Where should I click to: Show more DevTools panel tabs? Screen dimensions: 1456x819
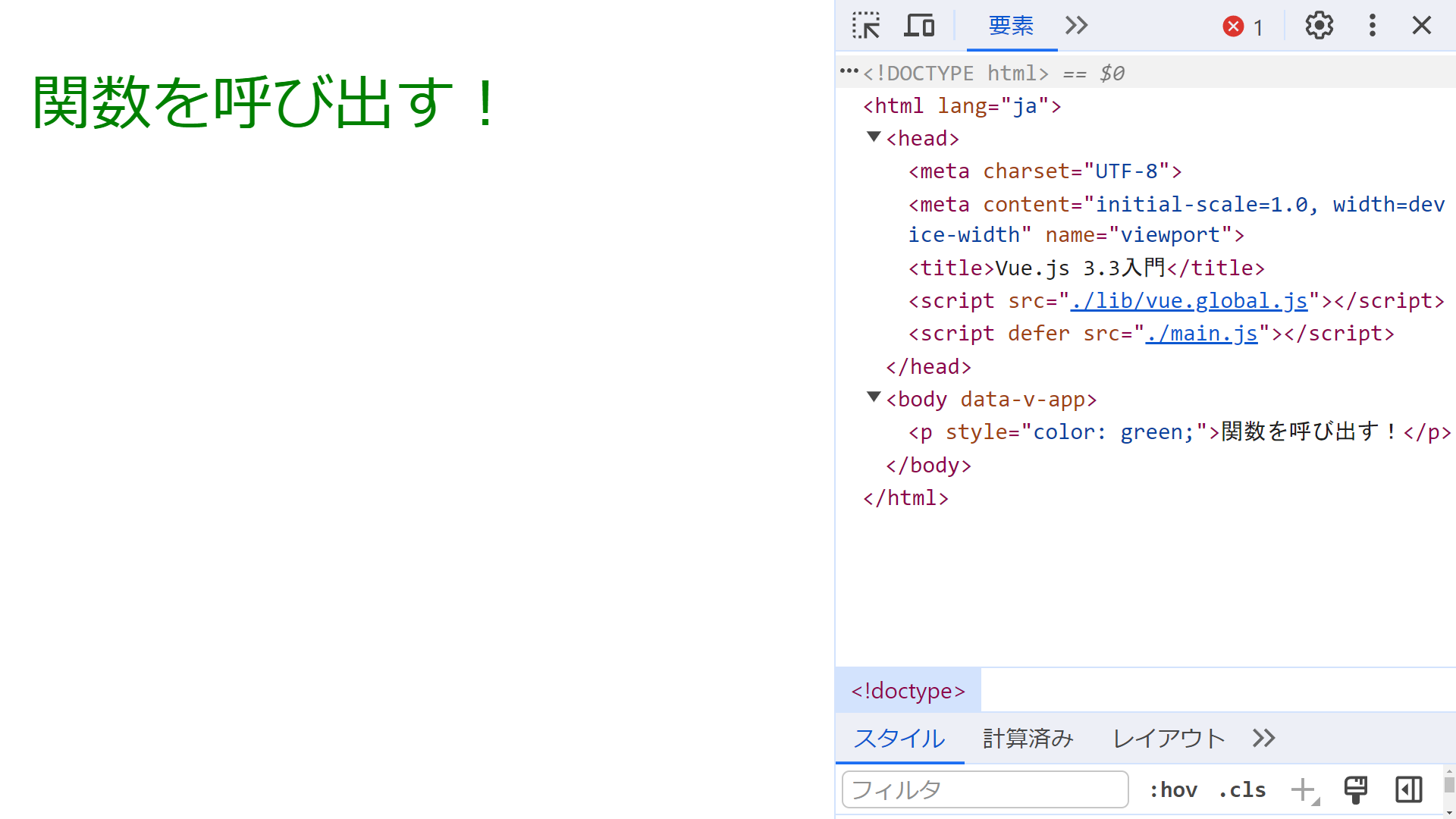pos(1076,26)
